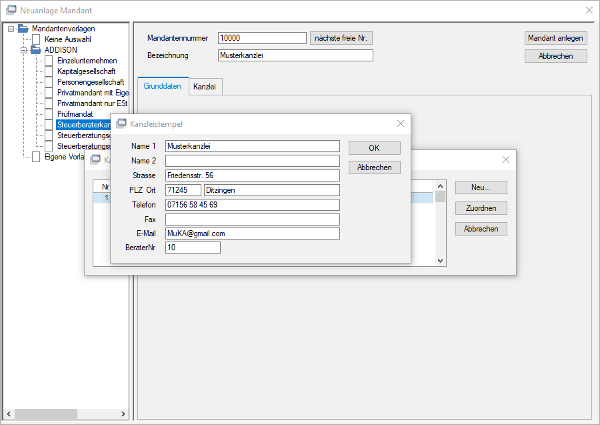Toggle the Steuerberaterkanzlei highlighted checkbox
The width and height of the screenshot is (600, 425).
pyautogui.click(x=49, y=125)
